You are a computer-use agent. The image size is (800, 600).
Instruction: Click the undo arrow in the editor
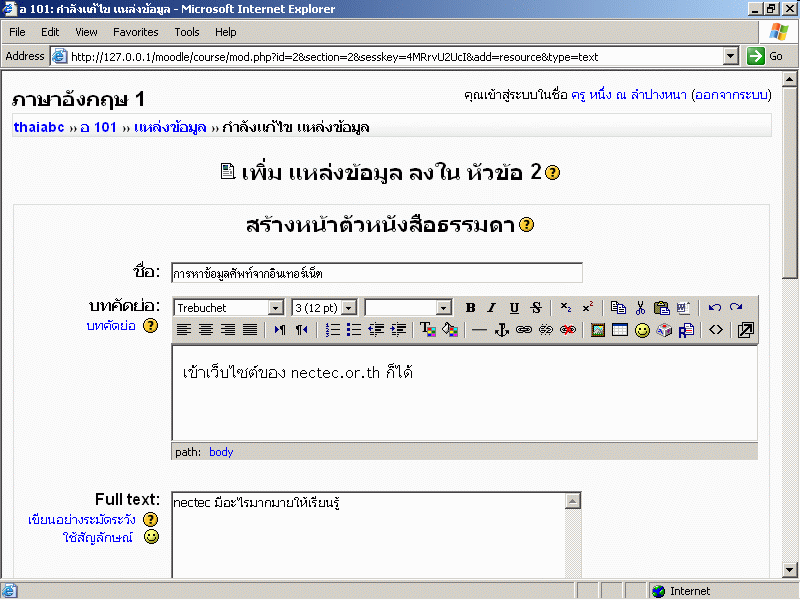click(x=714, y=308)
